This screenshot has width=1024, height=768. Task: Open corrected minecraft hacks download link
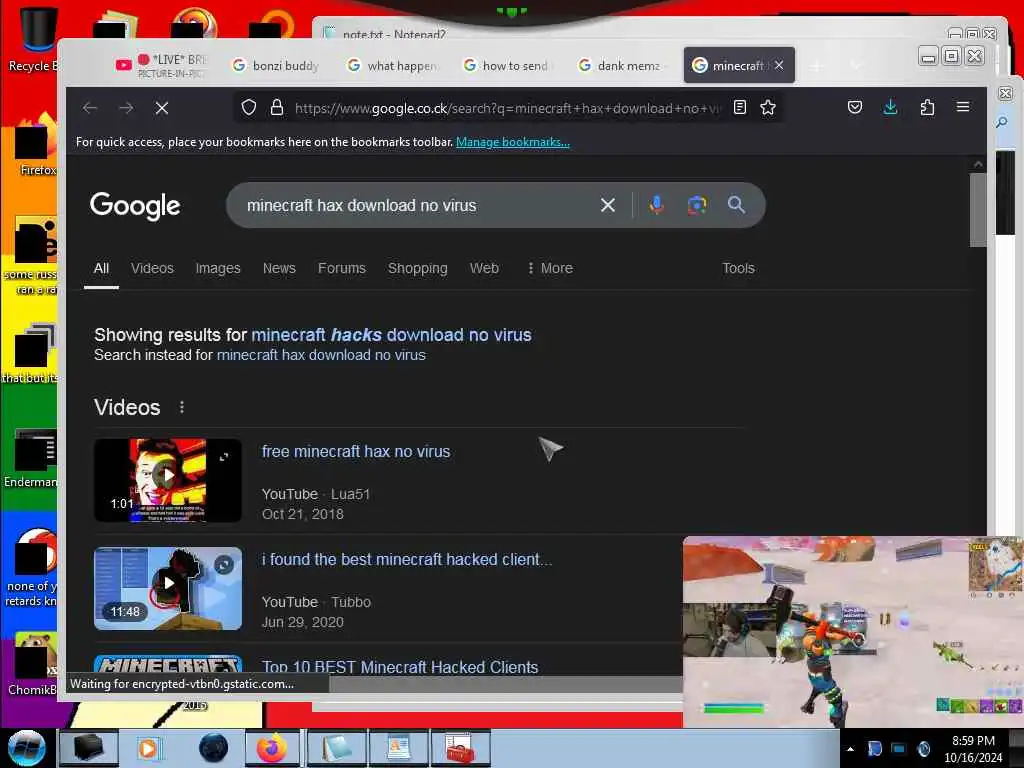tap(391, 335)
